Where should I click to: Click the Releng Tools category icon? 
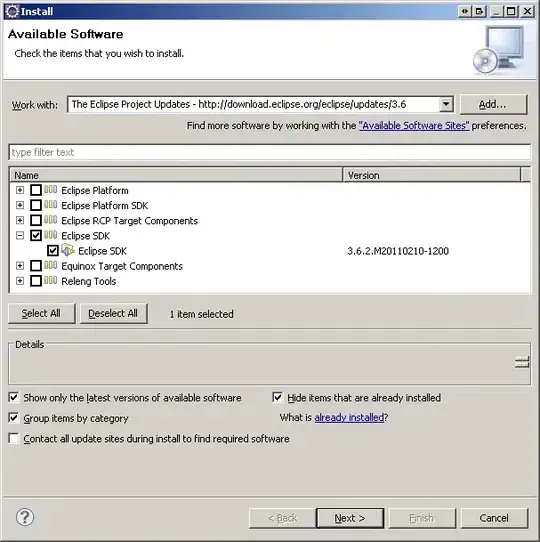51,280
